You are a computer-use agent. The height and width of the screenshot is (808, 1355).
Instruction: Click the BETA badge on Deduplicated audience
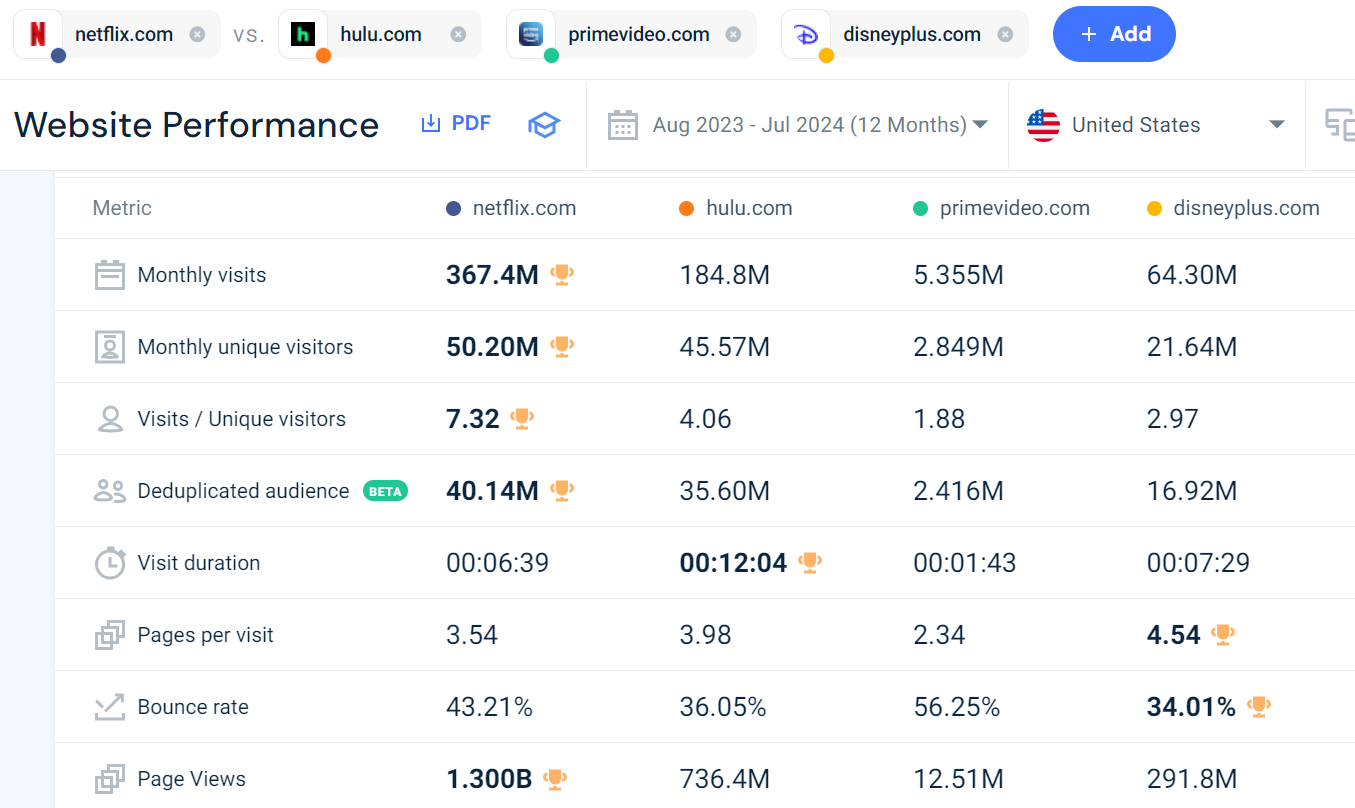(385, 491)
